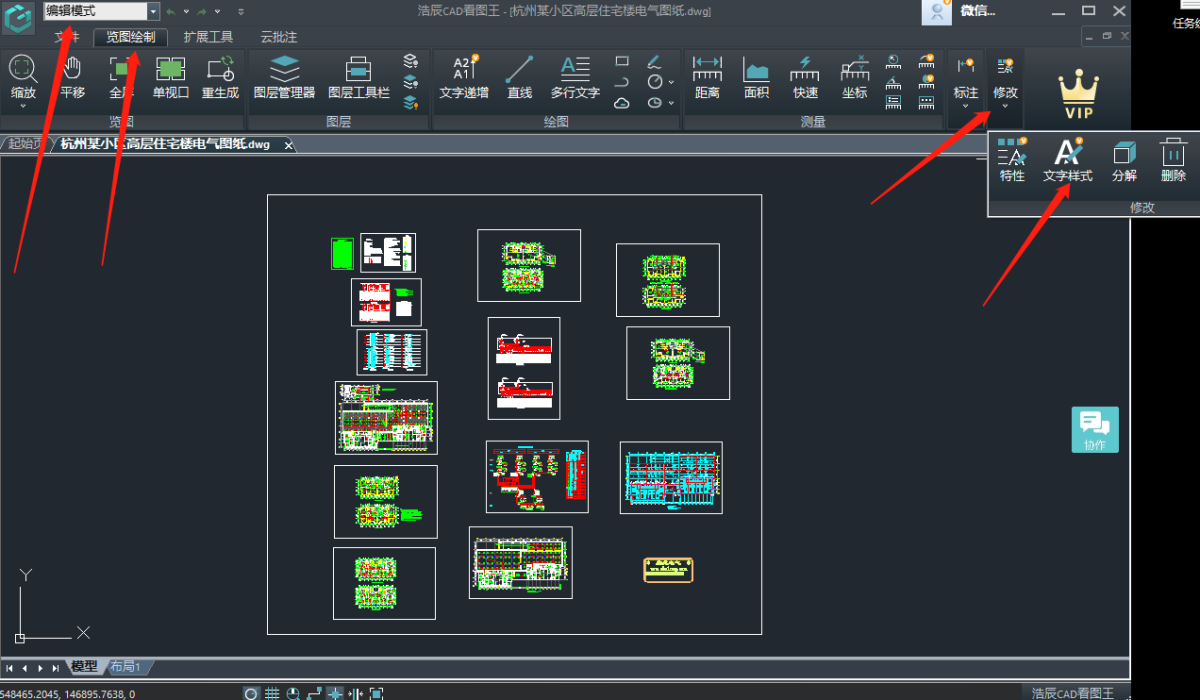Toggle the highlighted object snap status bar button
The image size is (1200, 700).
tap(335, 693)
